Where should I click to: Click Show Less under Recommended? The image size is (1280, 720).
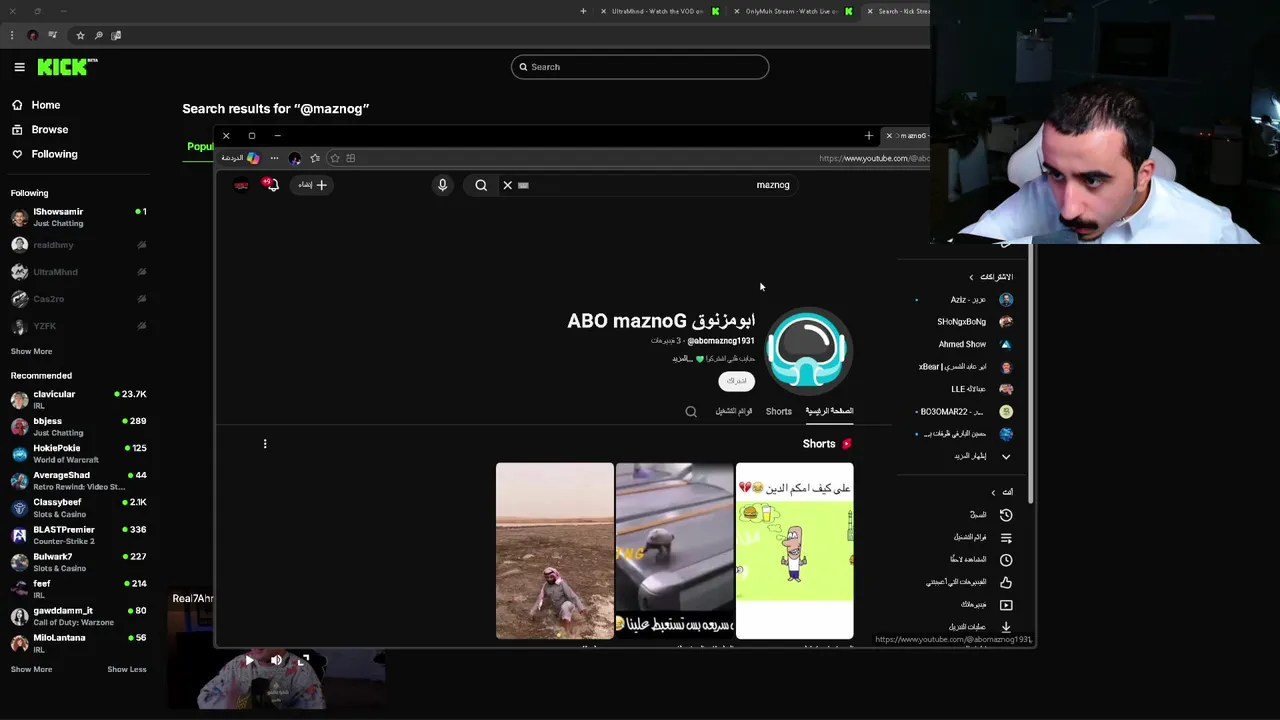pos(127,669)
